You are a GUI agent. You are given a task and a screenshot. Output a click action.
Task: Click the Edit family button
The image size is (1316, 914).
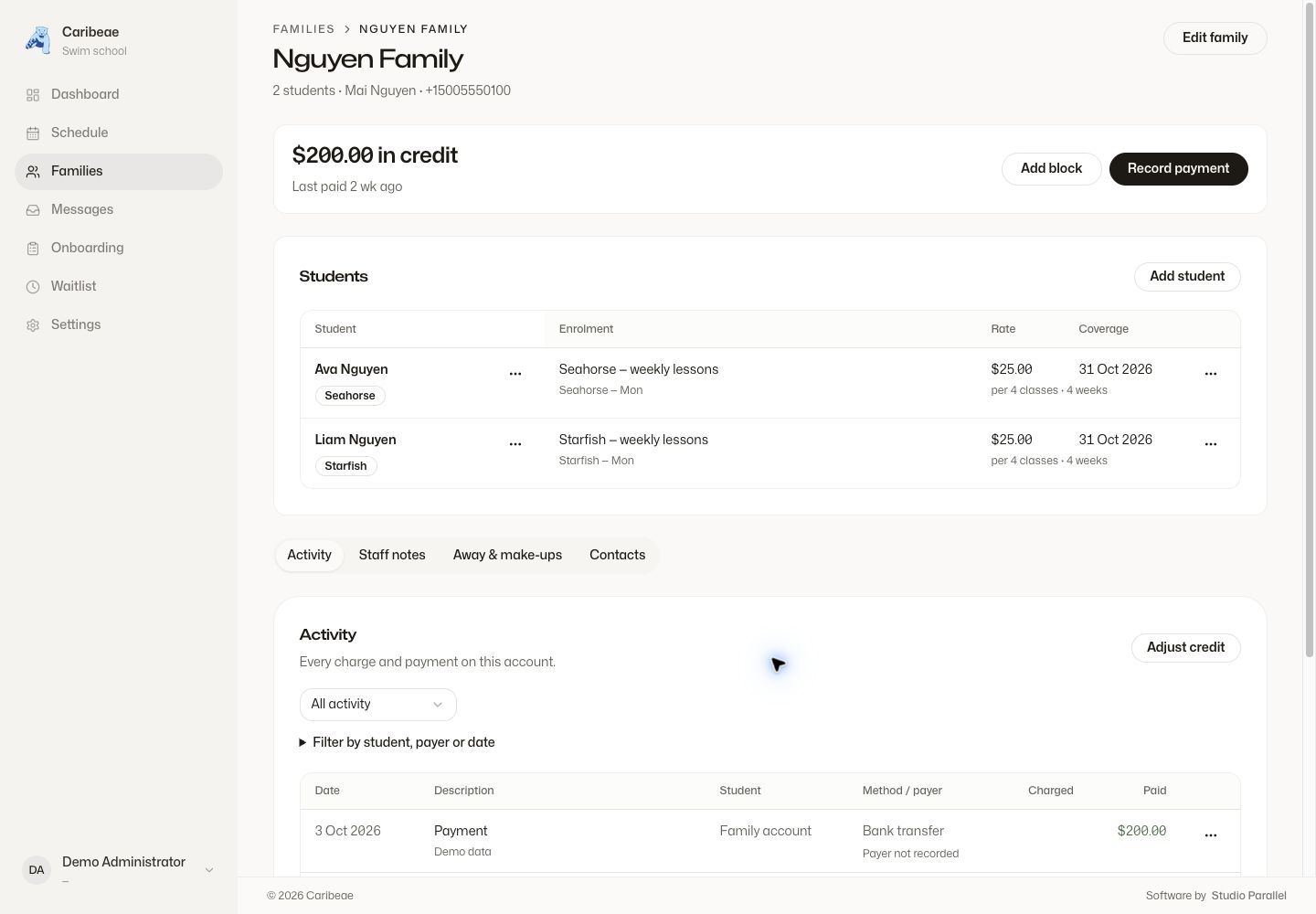click(1215, 38)
